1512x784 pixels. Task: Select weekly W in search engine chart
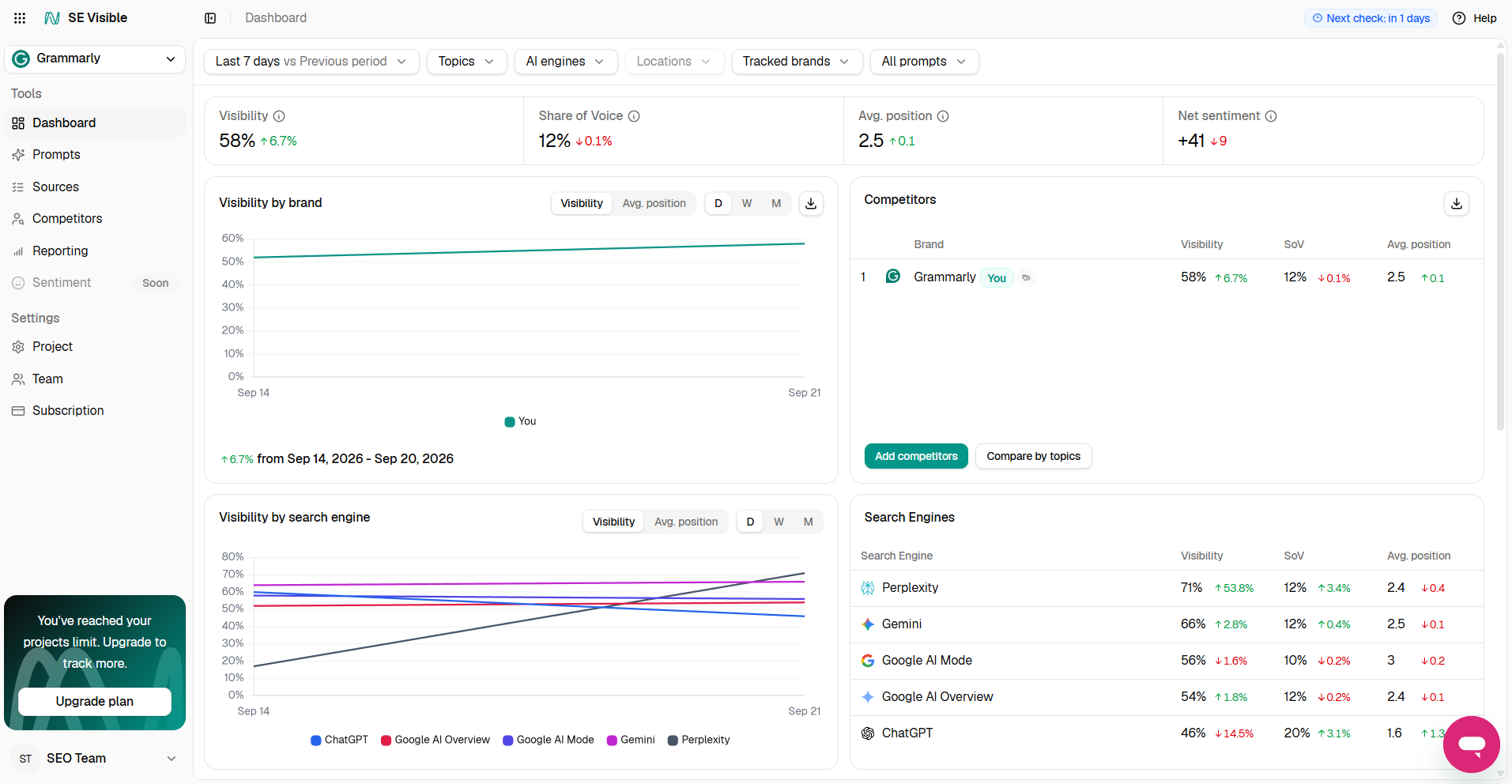[x=779, y=522]
